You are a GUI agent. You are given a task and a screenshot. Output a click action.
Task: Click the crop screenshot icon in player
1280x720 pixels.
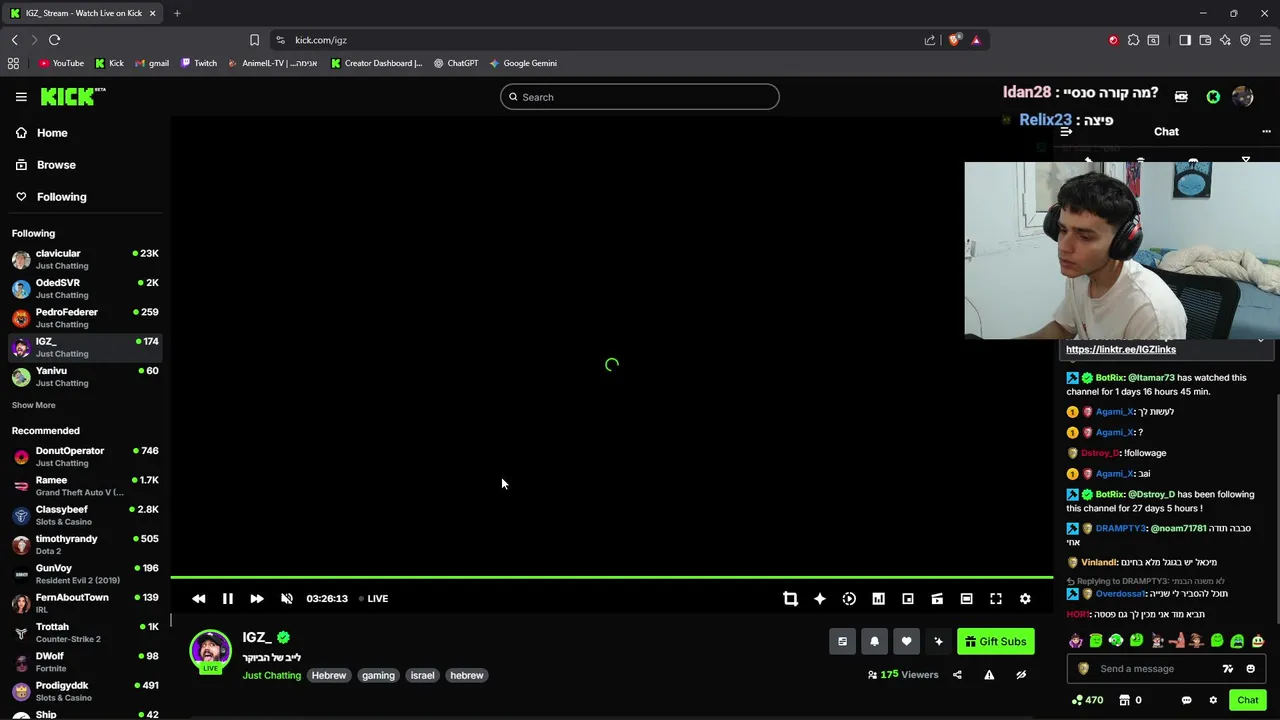coord(790,598)
